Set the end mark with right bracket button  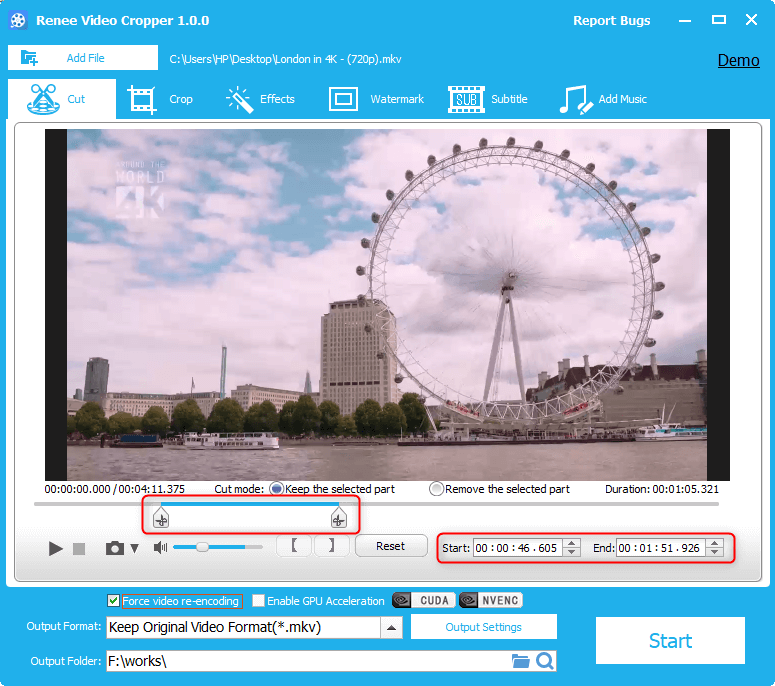331,546
